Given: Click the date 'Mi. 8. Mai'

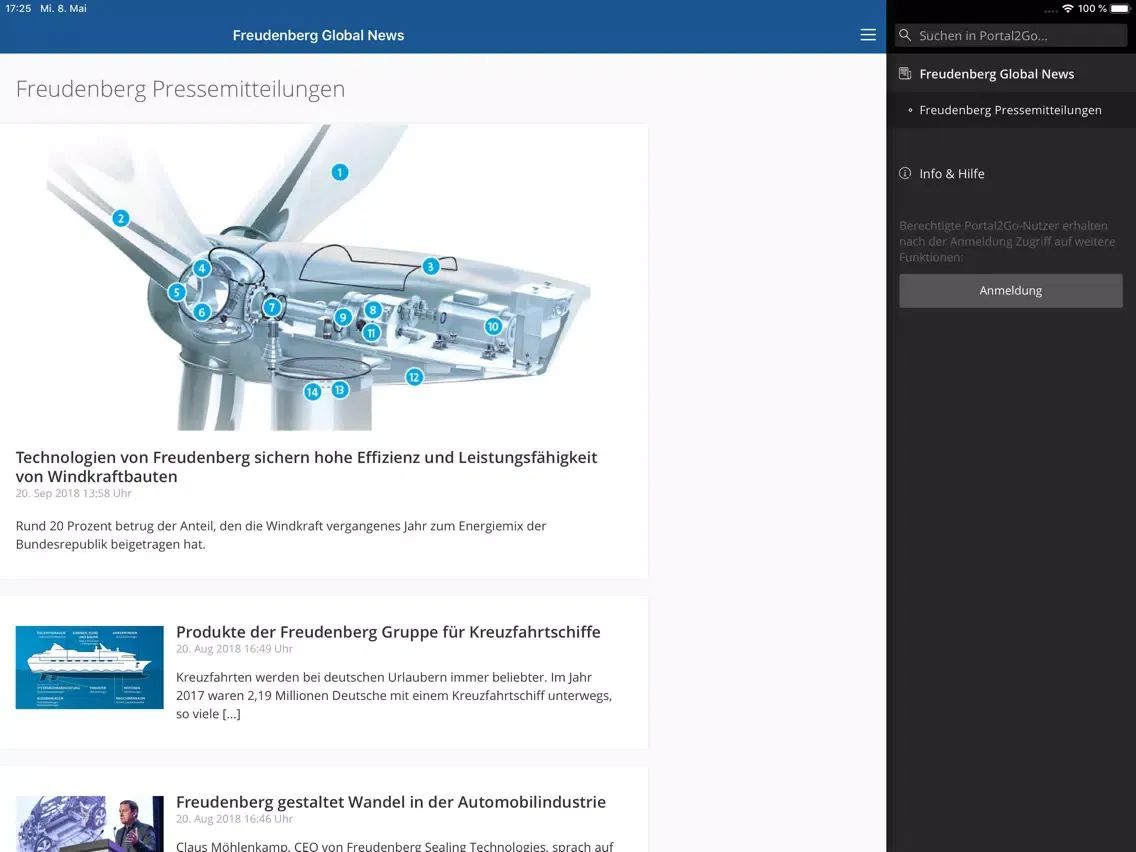Looking at the screenshot, I should [x=64, y=9].
